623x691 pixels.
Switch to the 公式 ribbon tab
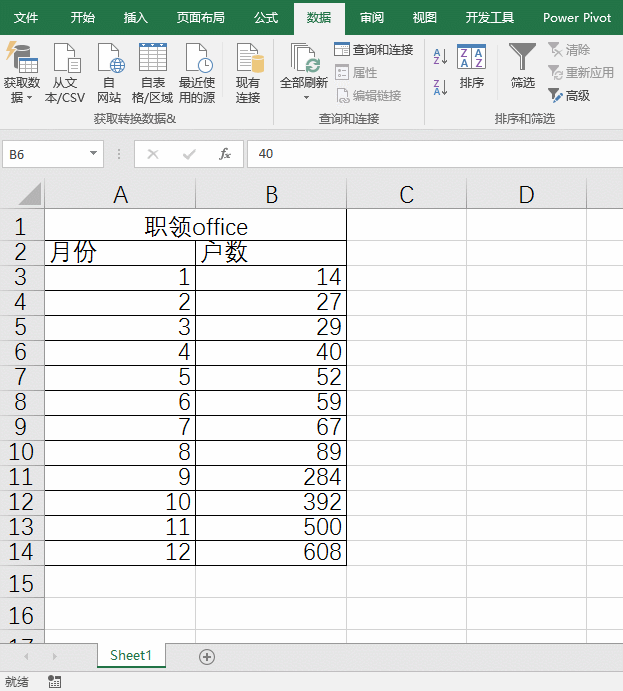266,18
